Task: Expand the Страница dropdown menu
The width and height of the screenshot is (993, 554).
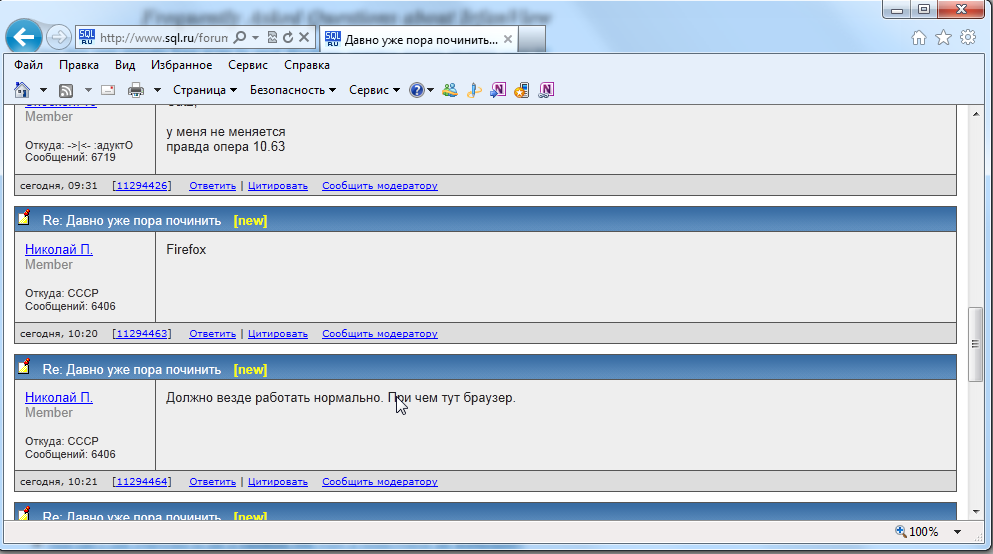Action: [x=205, y=90]
